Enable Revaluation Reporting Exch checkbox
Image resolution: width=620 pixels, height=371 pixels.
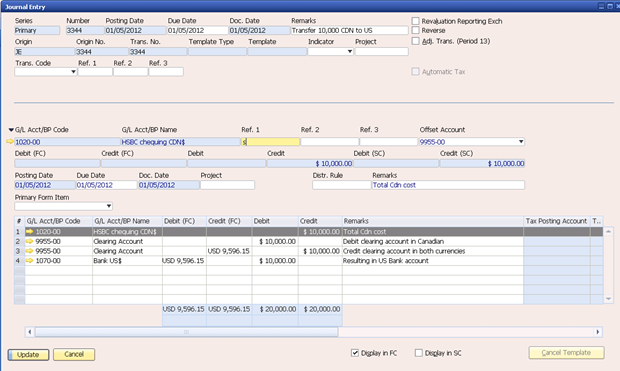tap(415, 21)
